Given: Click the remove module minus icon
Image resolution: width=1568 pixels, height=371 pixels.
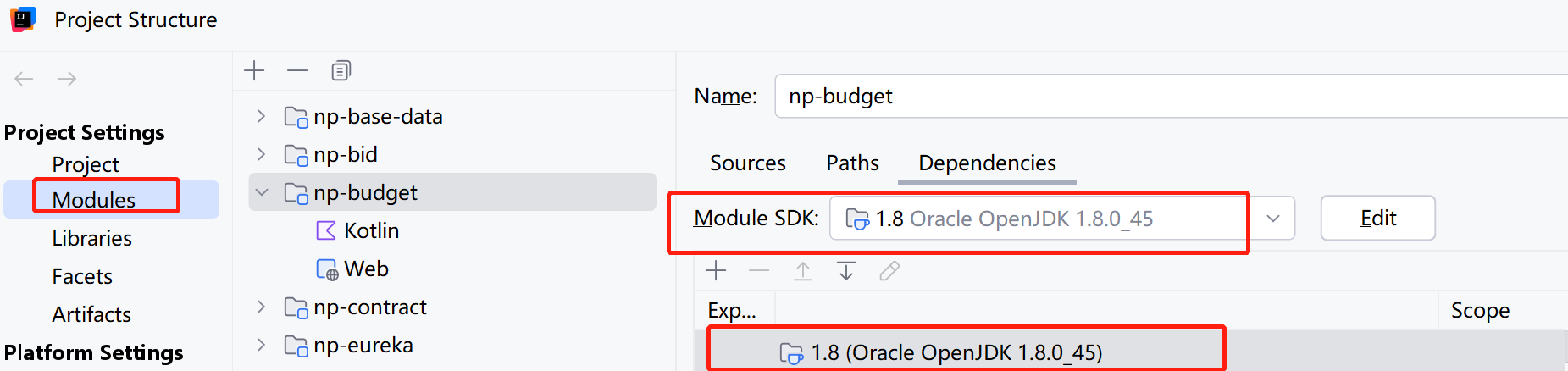Looking at the screenshot, I should click(297, 70).
